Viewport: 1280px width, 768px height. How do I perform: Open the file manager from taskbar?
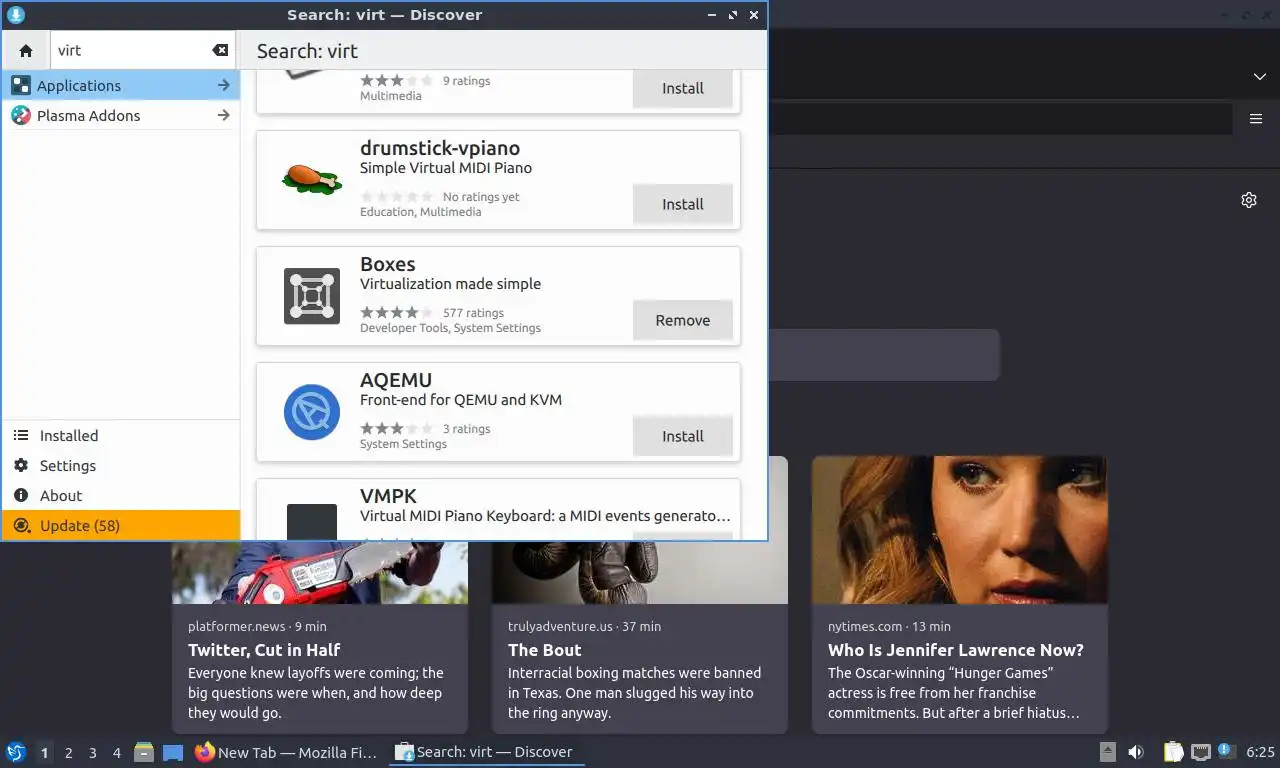144,752
